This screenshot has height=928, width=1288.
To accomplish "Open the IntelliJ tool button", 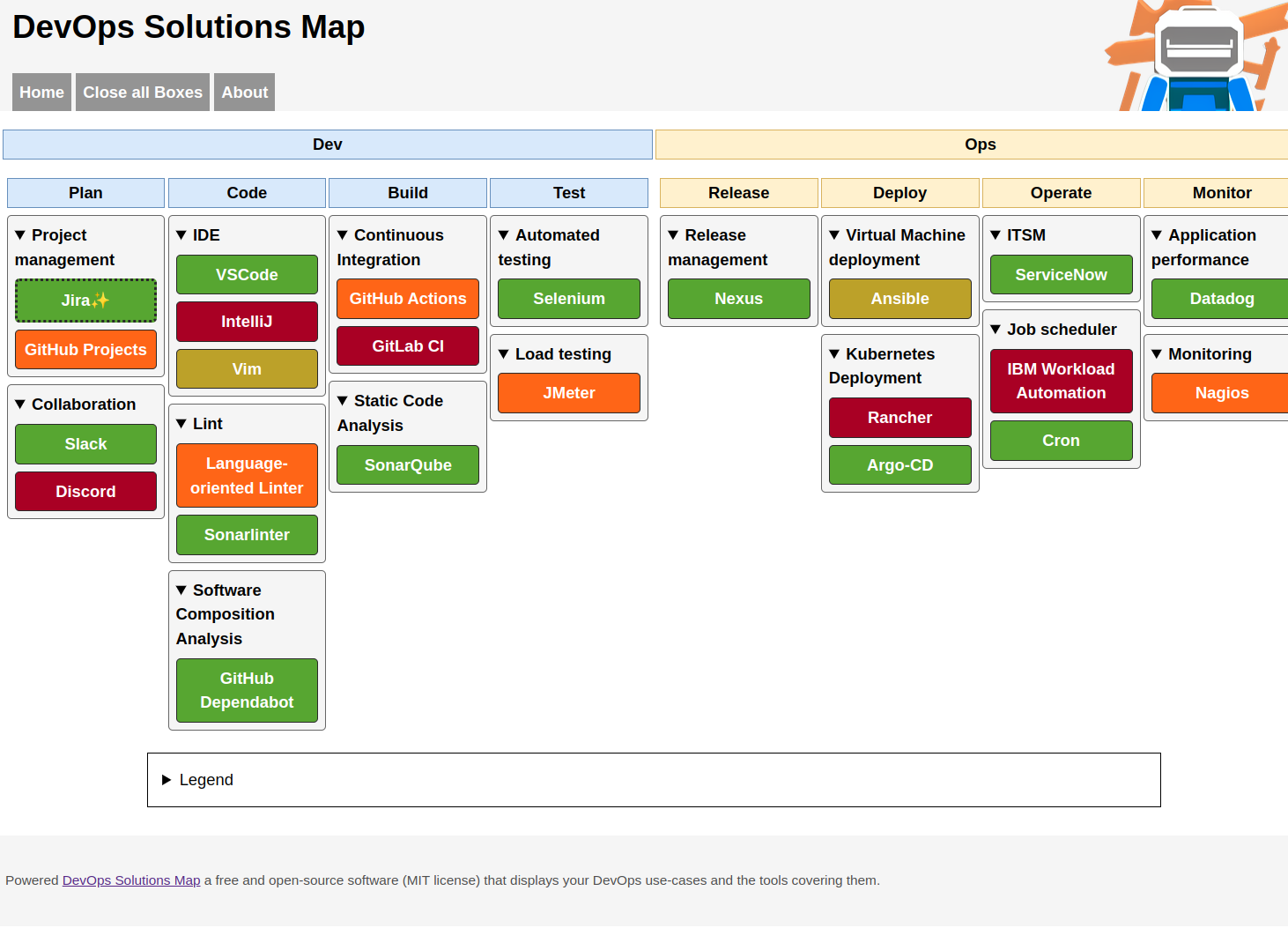I will pyautogui.click(x=247, y=322).
